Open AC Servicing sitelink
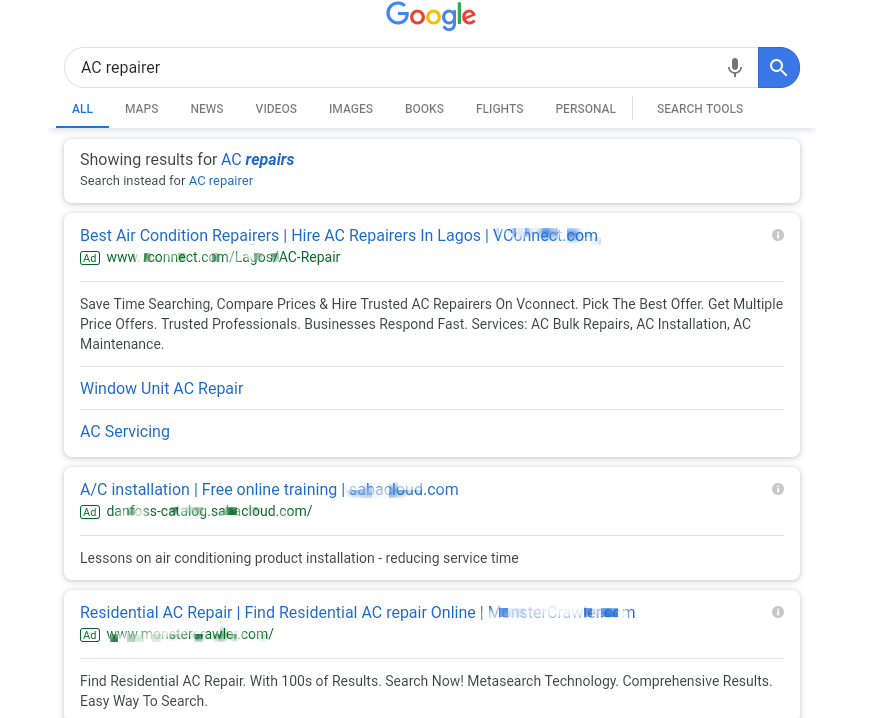This screenshot has height=718, width=880. click(125, 431)
